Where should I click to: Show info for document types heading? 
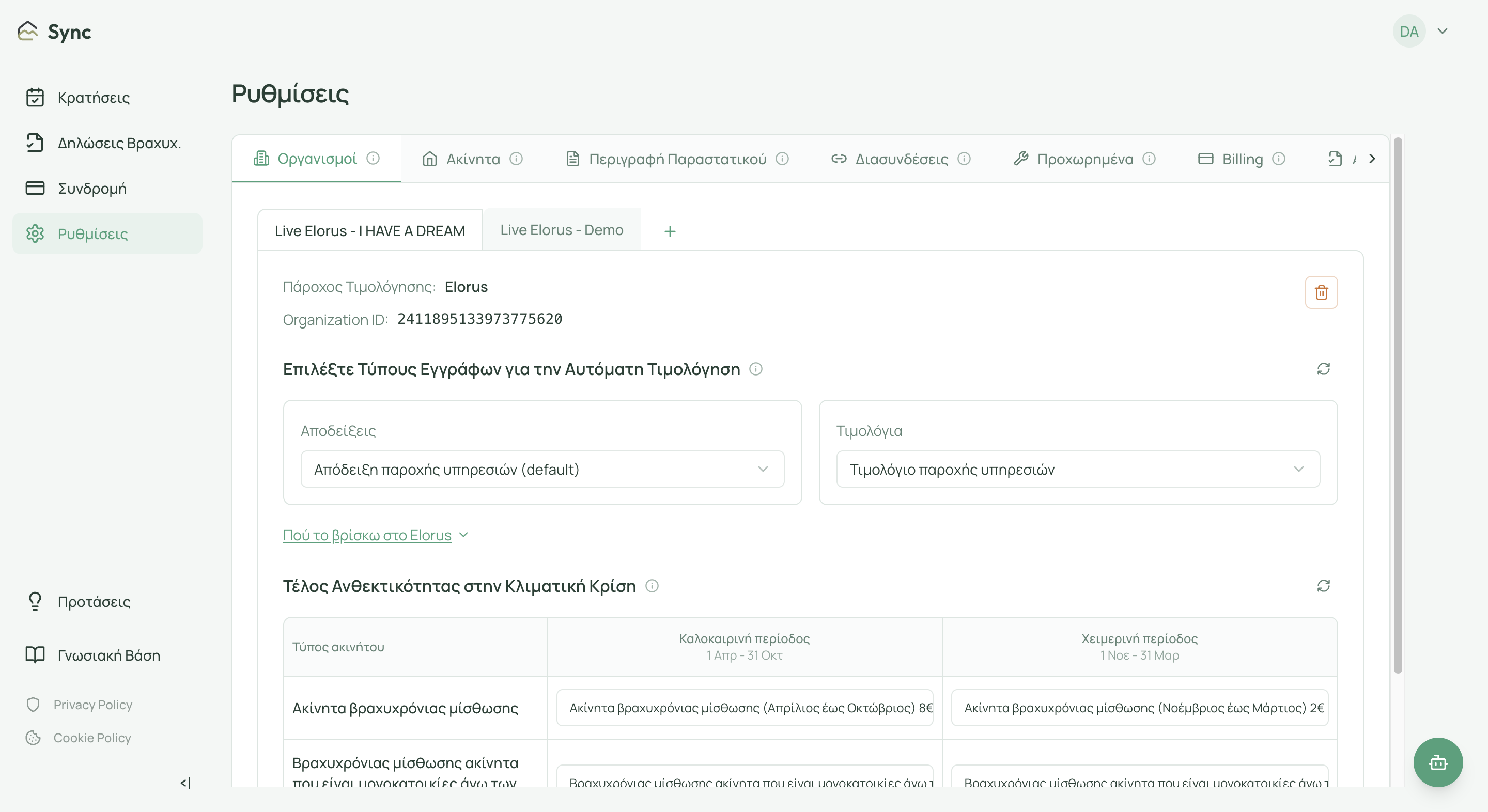[755, 368]
